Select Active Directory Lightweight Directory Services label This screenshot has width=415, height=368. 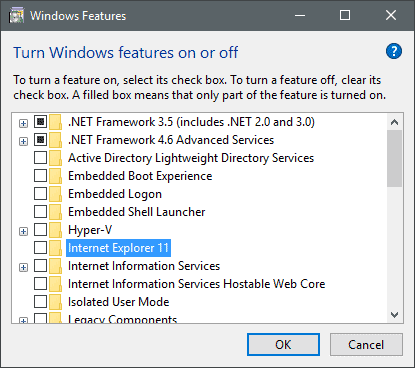click(x=191, y=158)
